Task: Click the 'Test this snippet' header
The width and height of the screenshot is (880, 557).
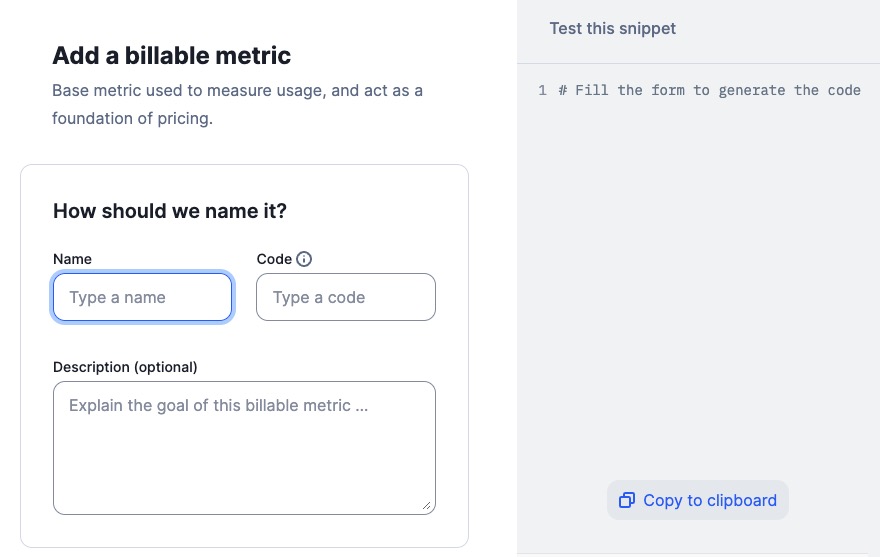Action: (x=612, y=28)
